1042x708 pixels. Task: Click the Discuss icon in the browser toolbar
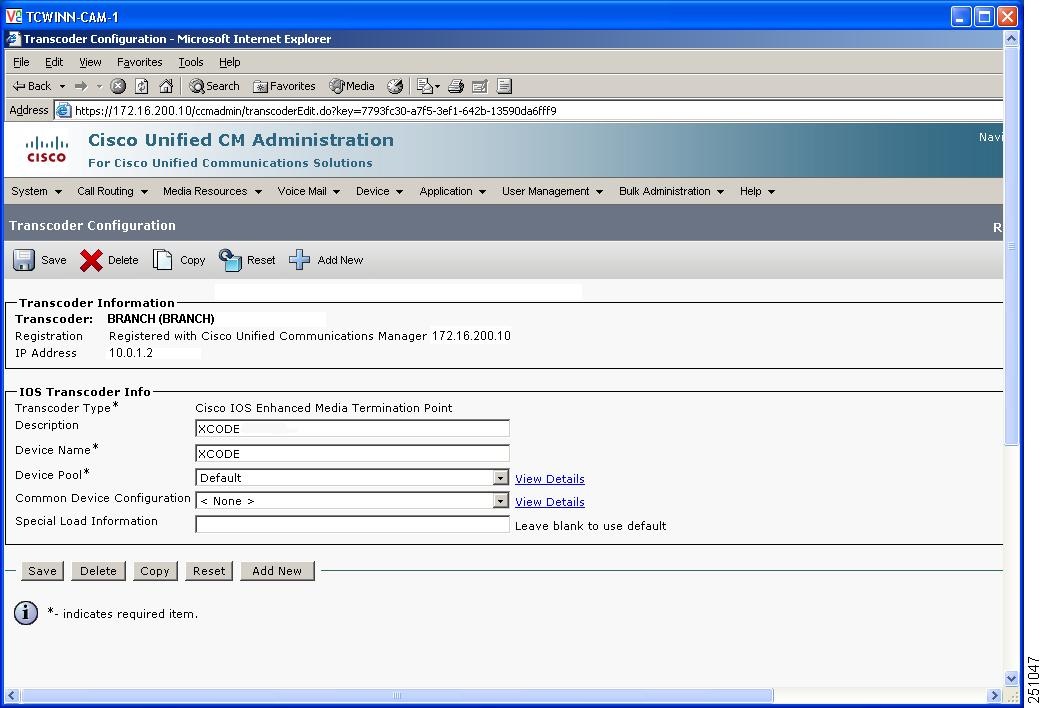pyautogui.click(x=504, y=86)
